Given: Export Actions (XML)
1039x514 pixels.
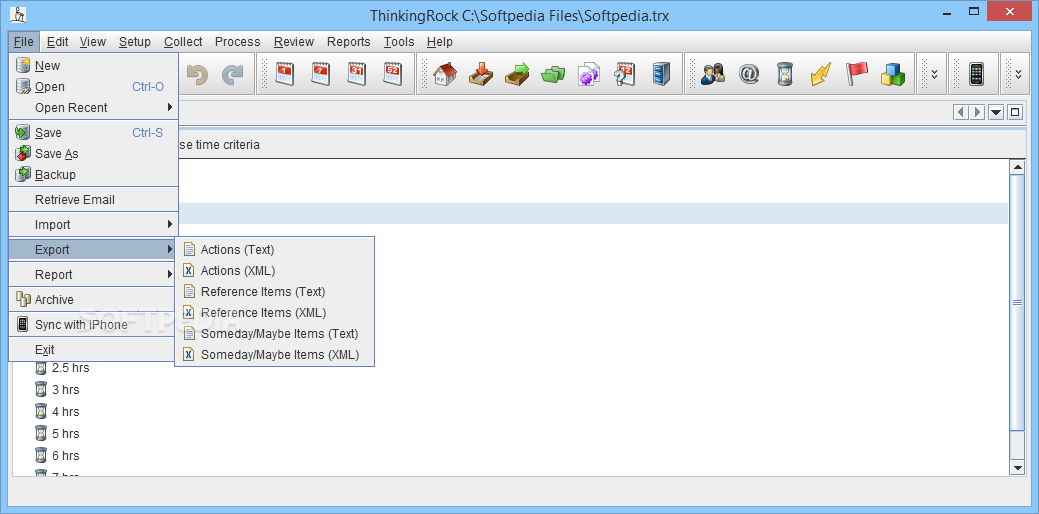Looking at the screenshot, I should (274, 271).
